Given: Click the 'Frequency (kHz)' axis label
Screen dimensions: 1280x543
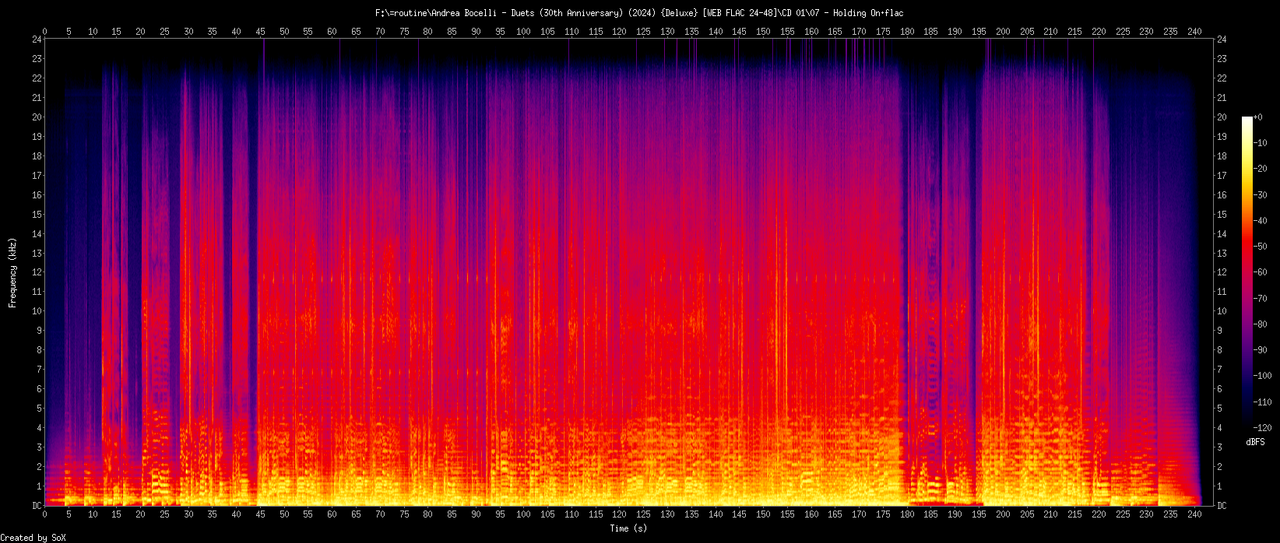Looking at the screenshot, I should click(13, 272).
